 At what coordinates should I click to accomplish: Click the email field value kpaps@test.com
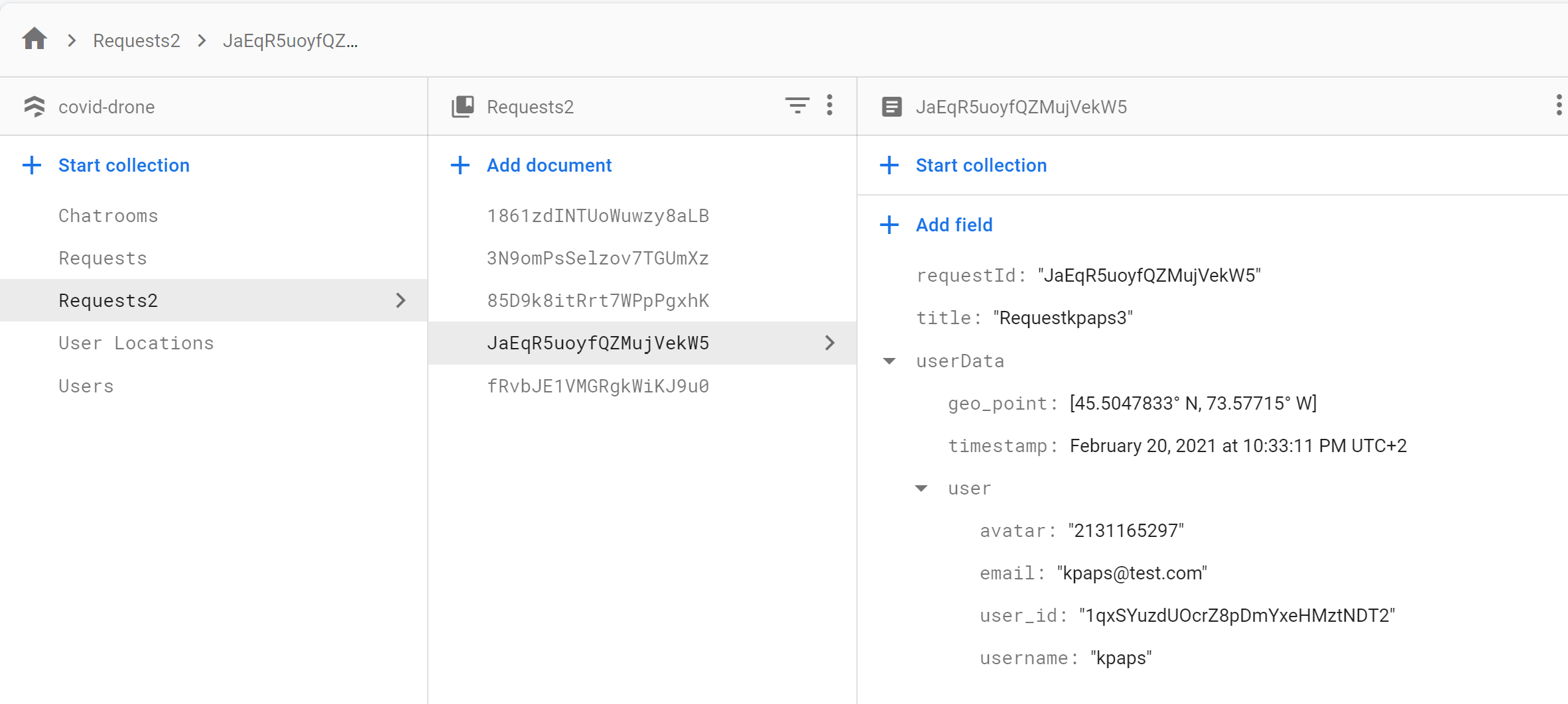pyautogui.click(x=1132, y=573)
